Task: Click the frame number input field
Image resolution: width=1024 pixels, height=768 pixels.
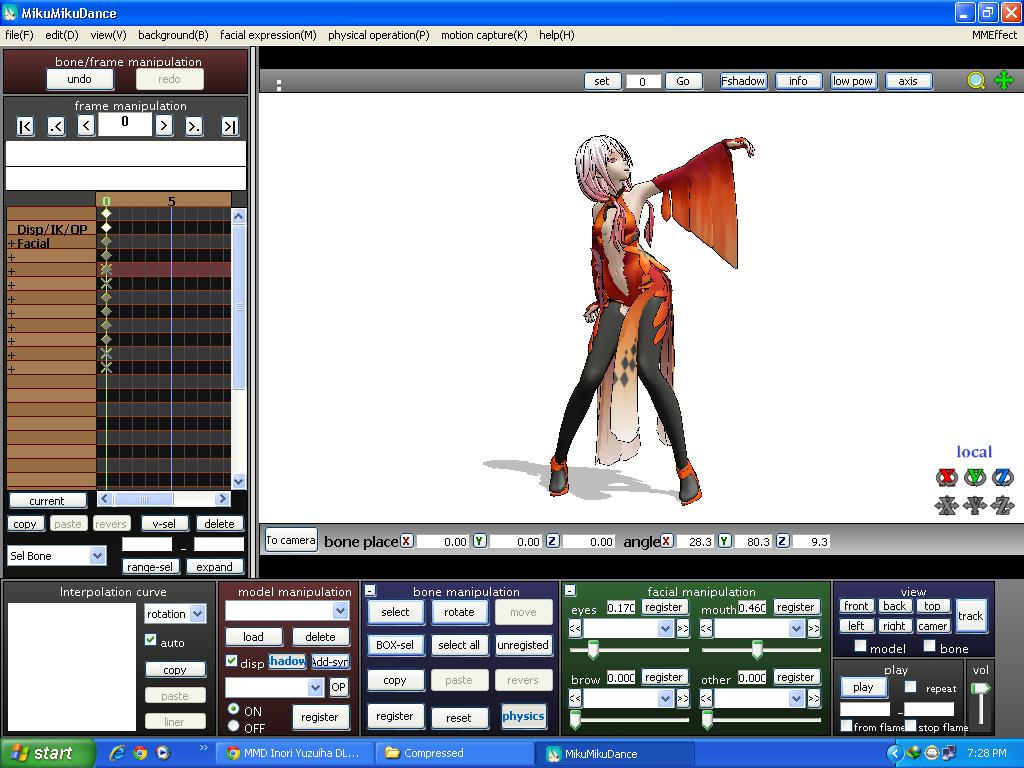Action: [125, 123]
